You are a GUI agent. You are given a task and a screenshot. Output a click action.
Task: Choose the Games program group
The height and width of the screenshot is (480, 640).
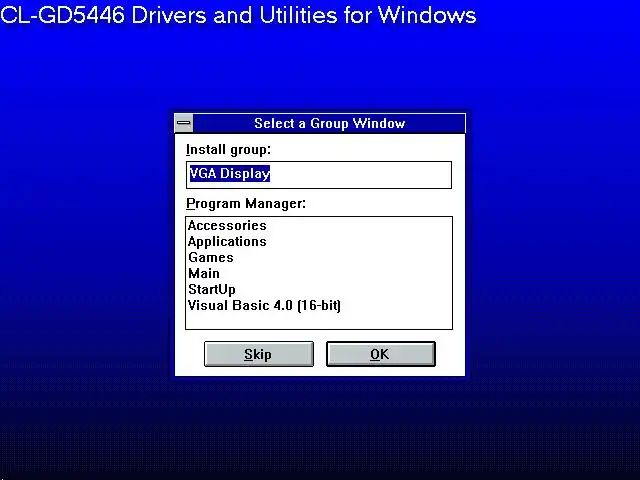coord(319,258)
